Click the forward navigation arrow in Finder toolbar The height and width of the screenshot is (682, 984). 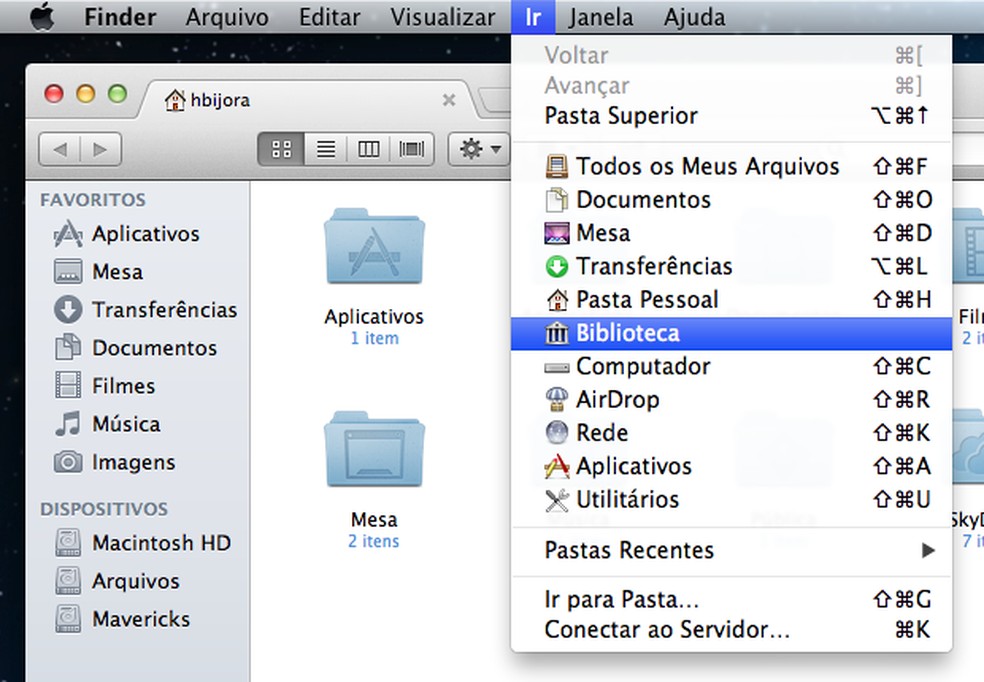tap(100, 150)
